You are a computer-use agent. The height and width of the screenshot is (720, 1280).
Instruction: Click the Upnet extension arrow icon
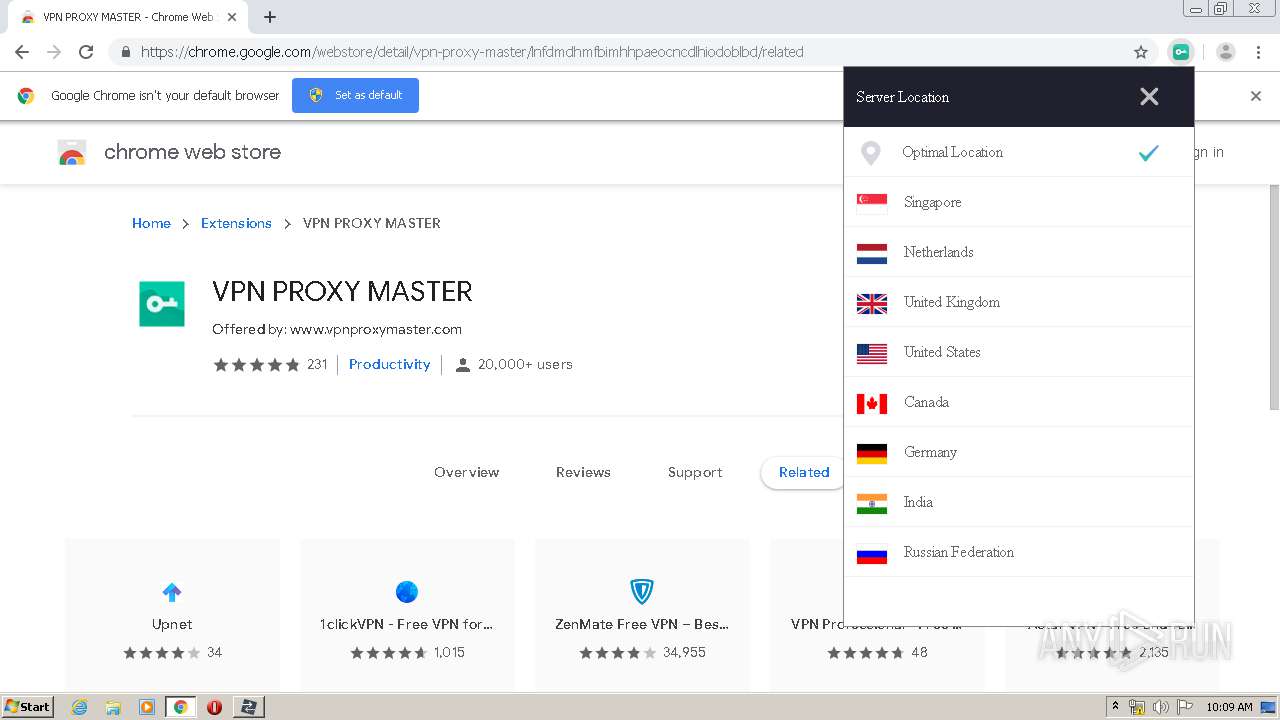tap(172, 592)
